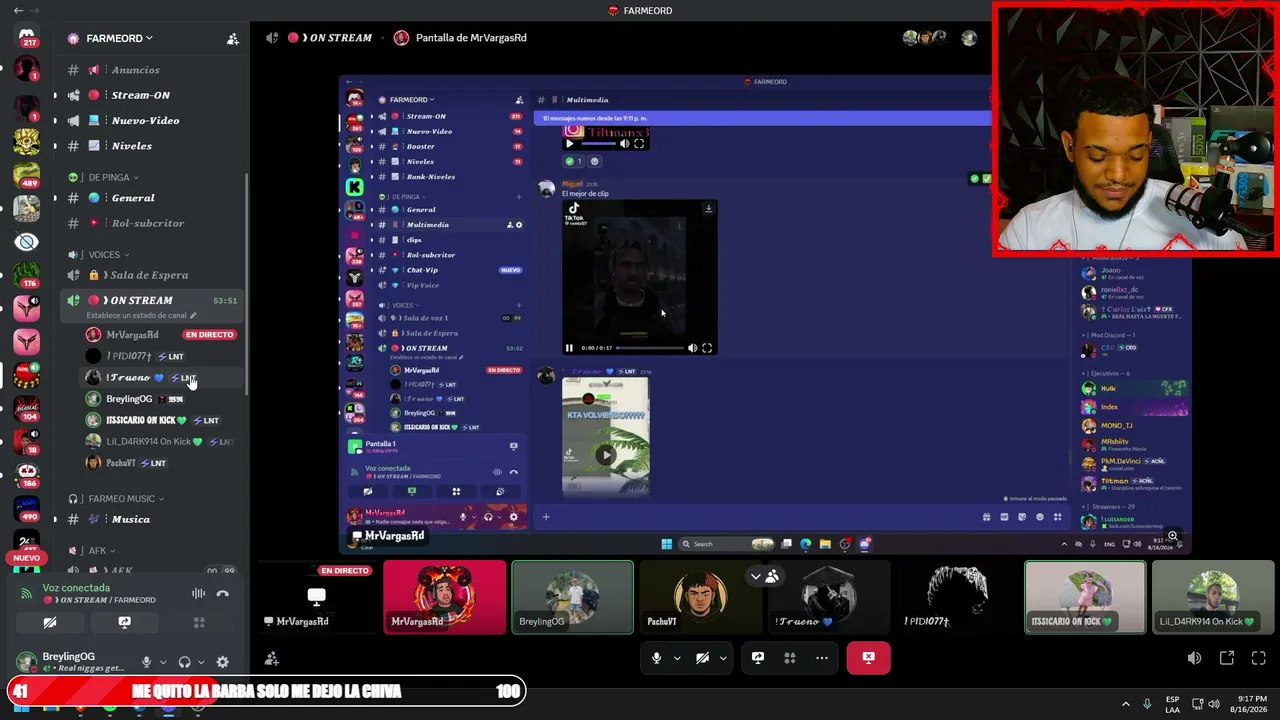Click the share screen icon in call controls

pos(758,658)
